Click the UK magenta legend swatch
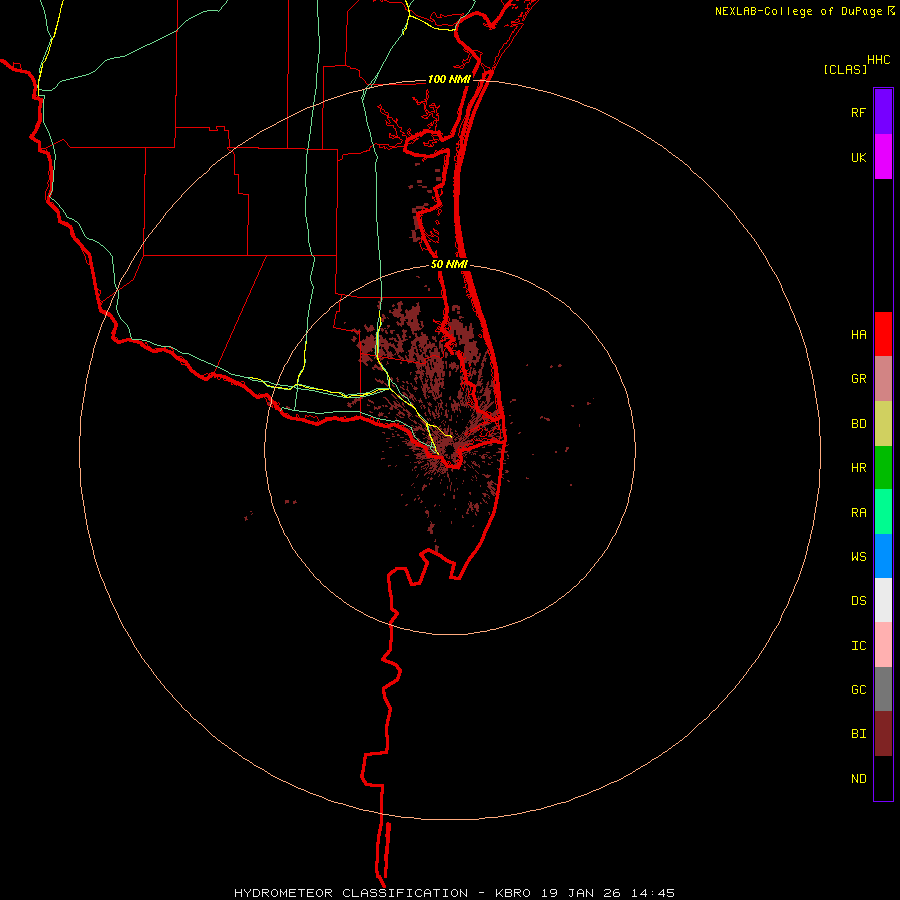Image resolution: width=900 pixels, height=900 pixels. 883,157
